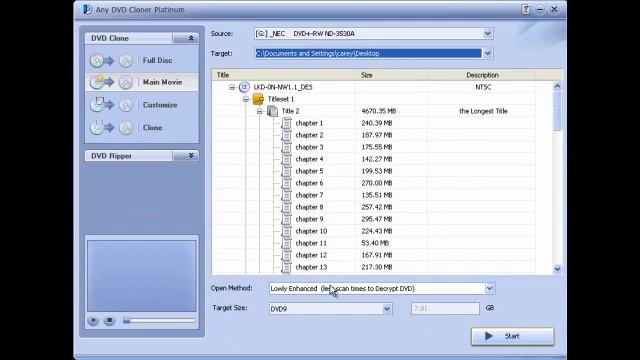Viewport: 640px width, 360px height.
Task: Collapse the Title 2 node
Action: click(260, 111)
